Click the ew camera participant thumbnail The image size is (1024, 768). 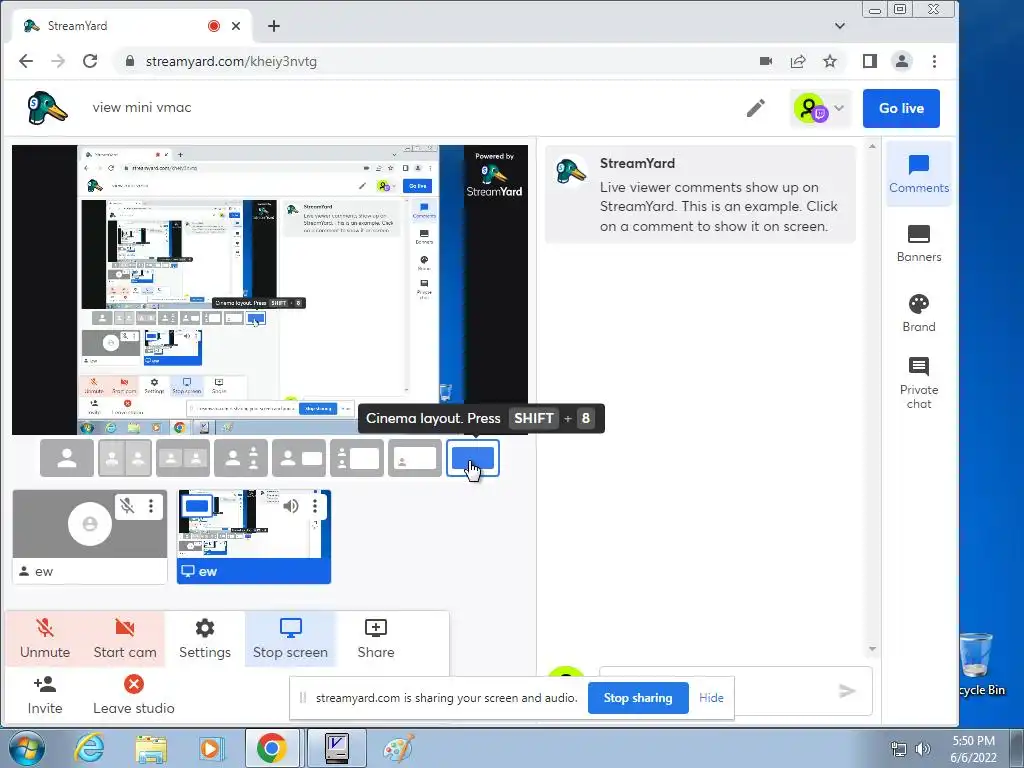point(89,536)
